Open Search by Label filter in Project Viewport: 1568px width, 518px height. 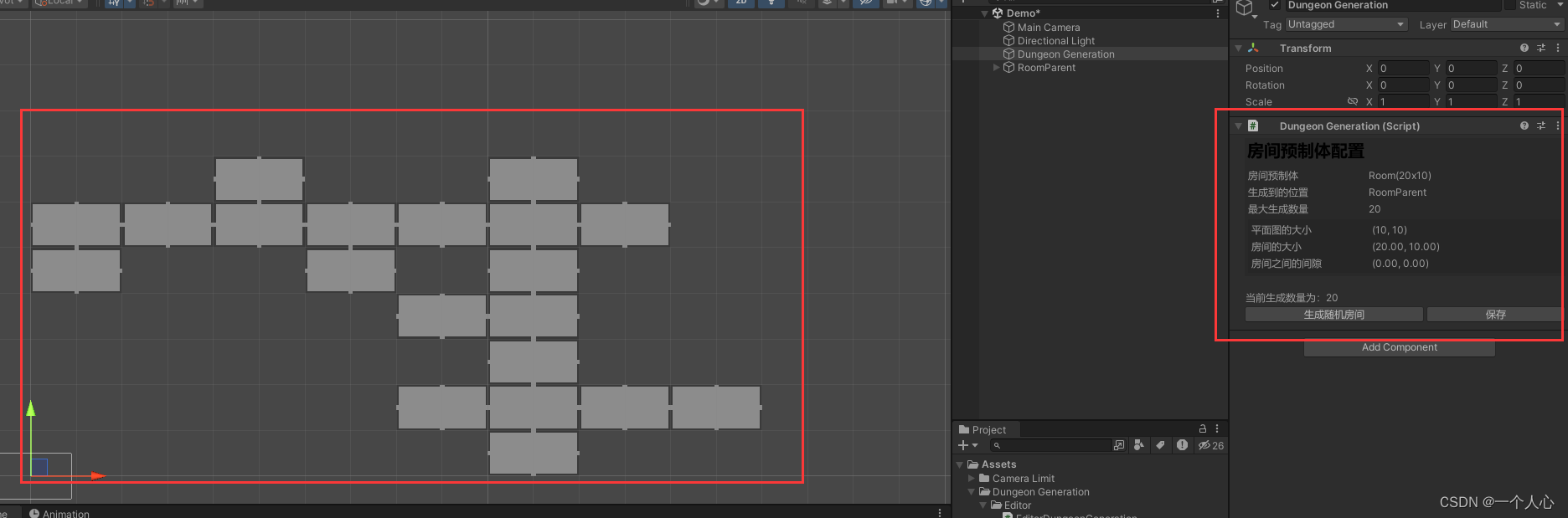(1160, 445)
